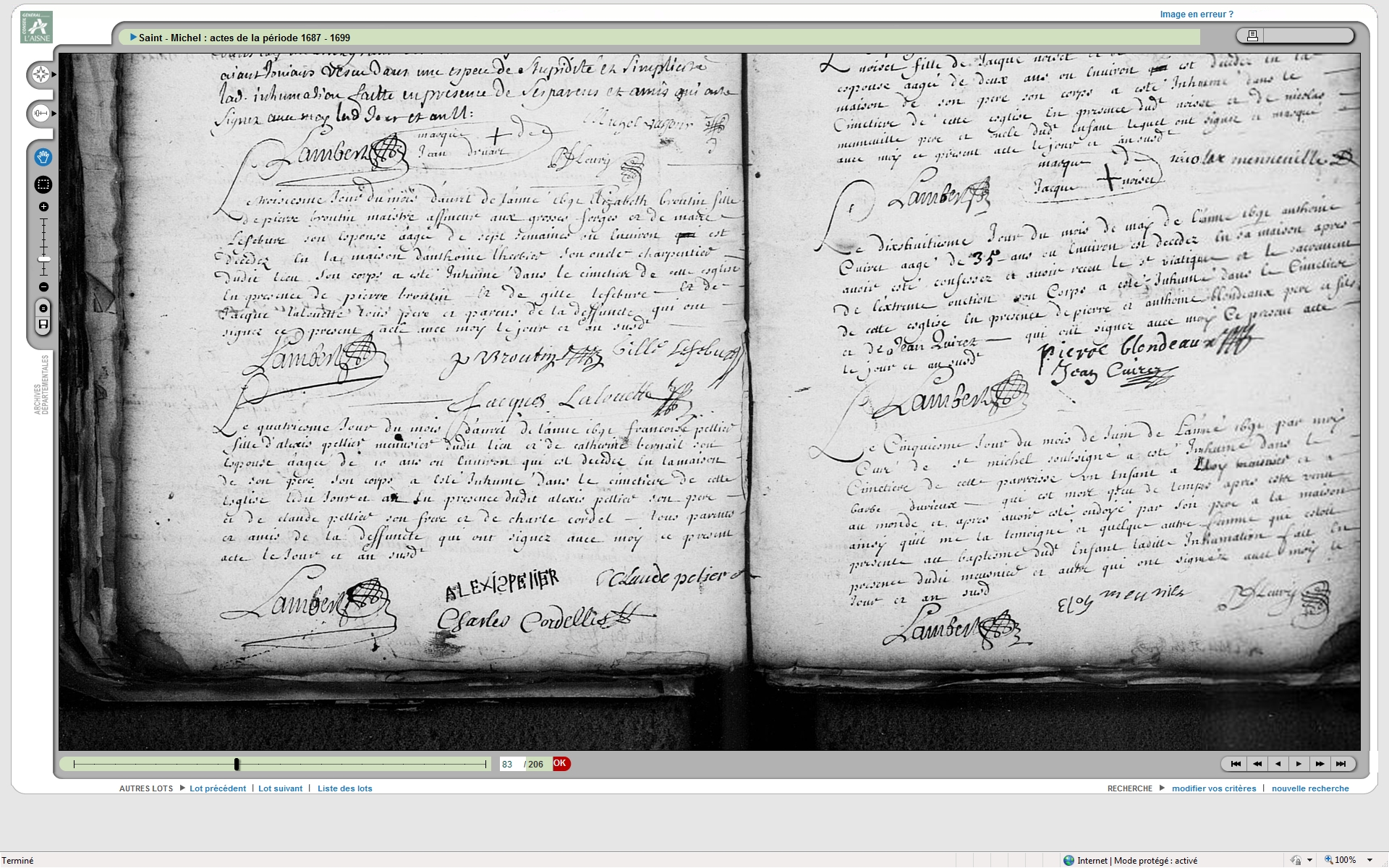Image resolution: width=1389 pixels, height=868 pixels.
Task: Click the zoom out minus button
Action: click(x=43, y=287)
